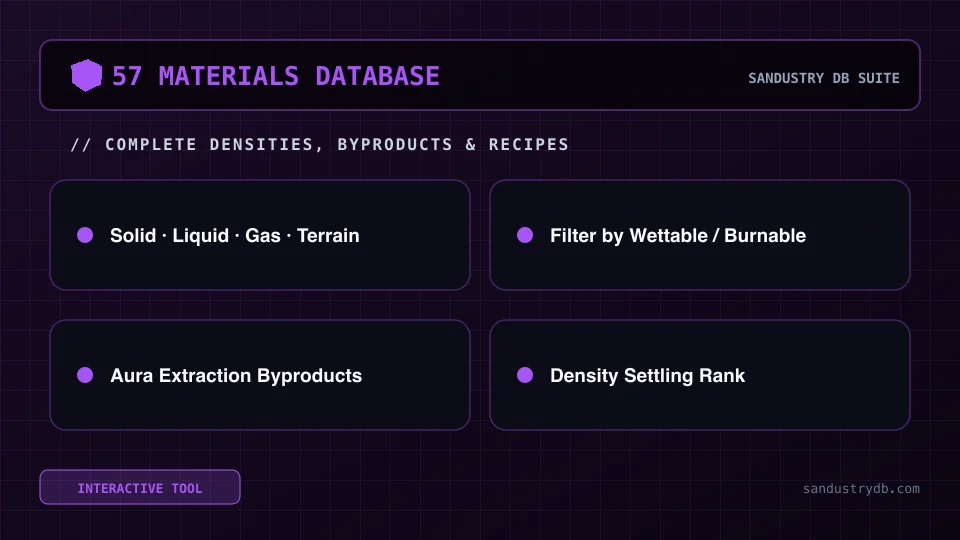This screenshot has width=960, height=540.
Task: Click bullet dot beside Filter by Wettable
Action: click(525, 235)
